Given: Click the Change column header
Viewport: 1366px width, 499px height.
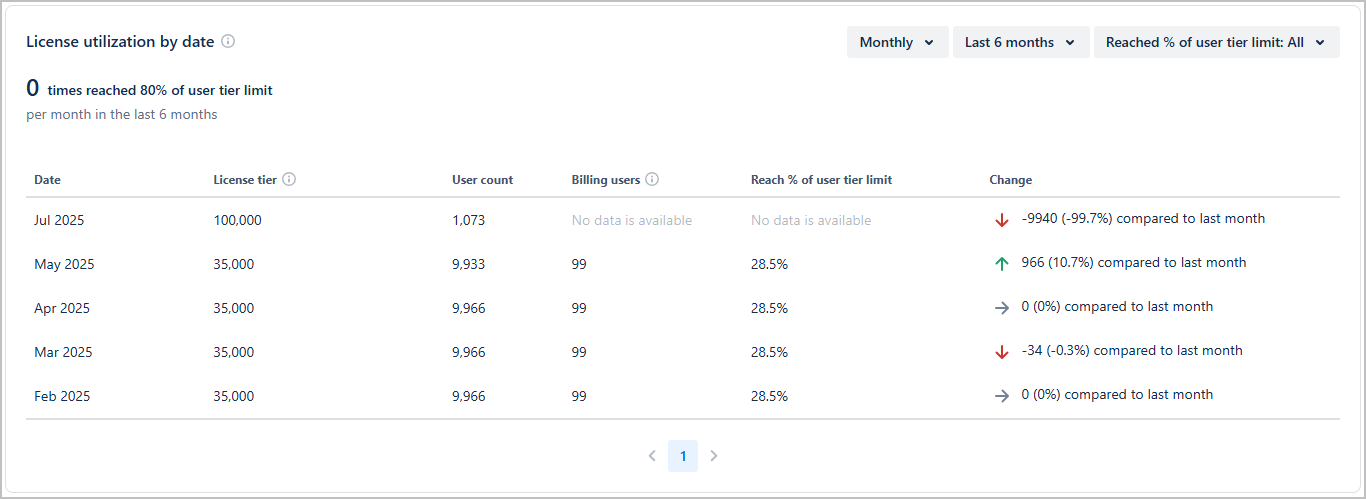Looking at the screenshot, I should pyautogui.click(x=1011, y=180).
